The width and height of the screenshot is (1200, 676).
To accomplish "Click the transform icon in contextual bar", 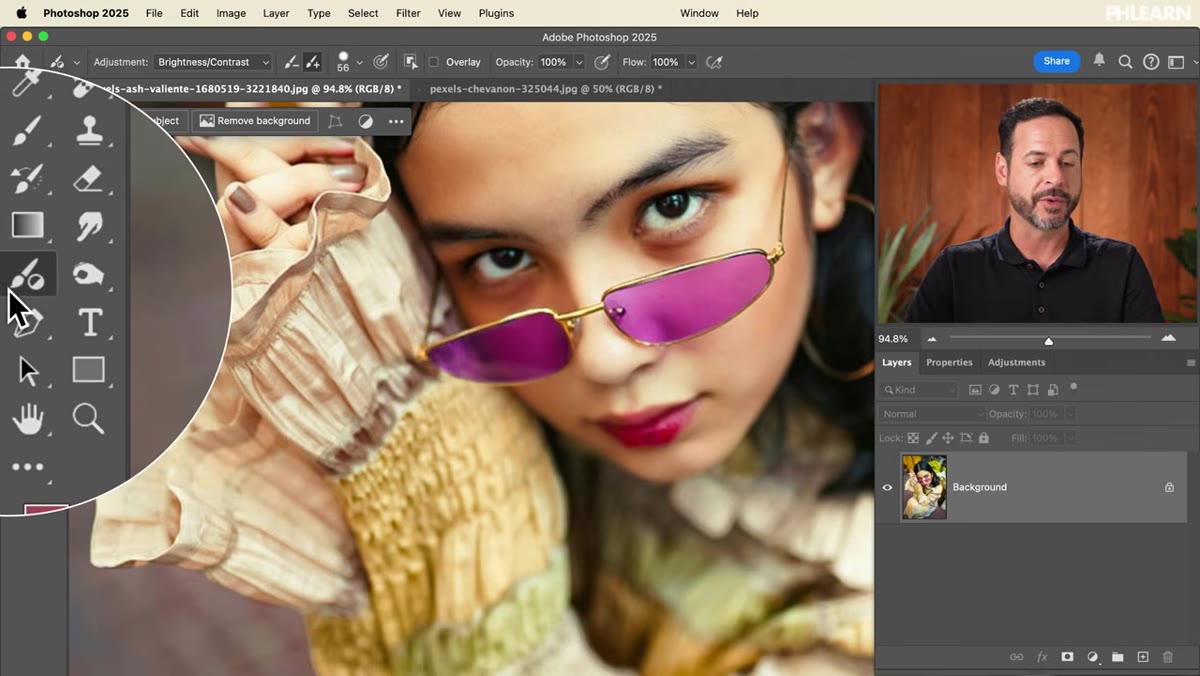I will pyautogui.click(x=335, y=121).
